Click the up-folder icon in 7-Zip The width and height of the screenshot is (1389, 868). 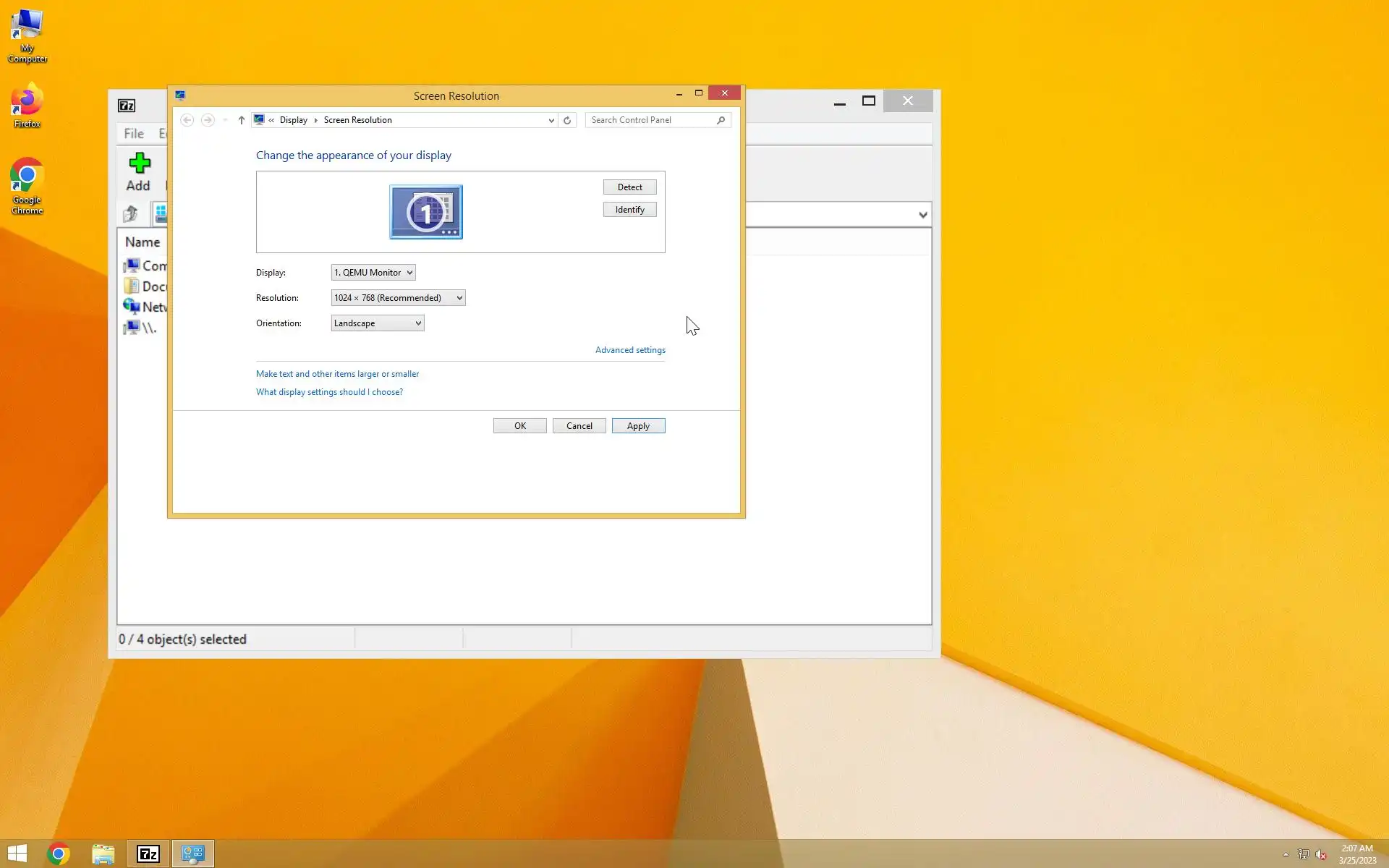[131, 213]
